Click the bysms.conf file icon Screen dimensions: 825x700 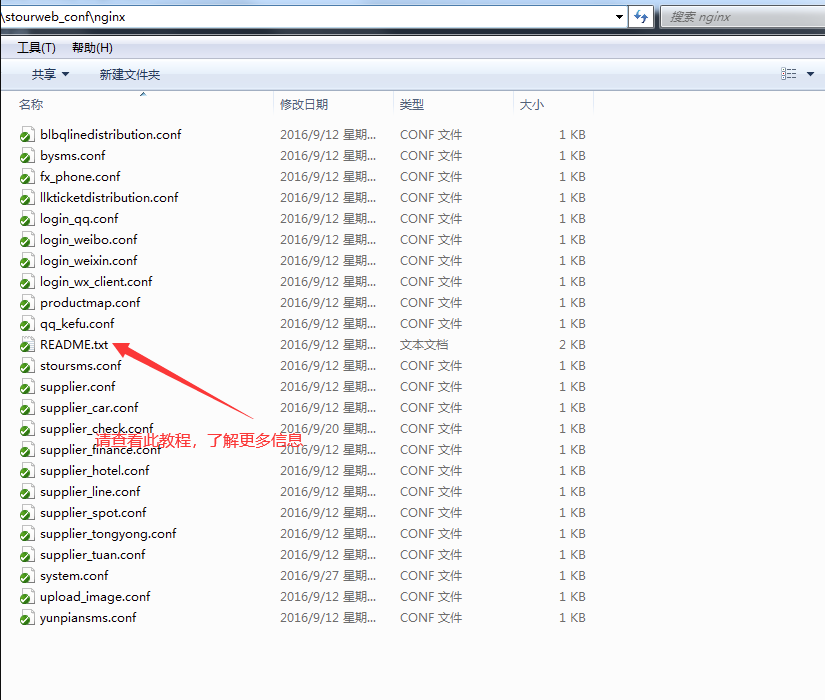pyautogui.click(x=27, y=156)
